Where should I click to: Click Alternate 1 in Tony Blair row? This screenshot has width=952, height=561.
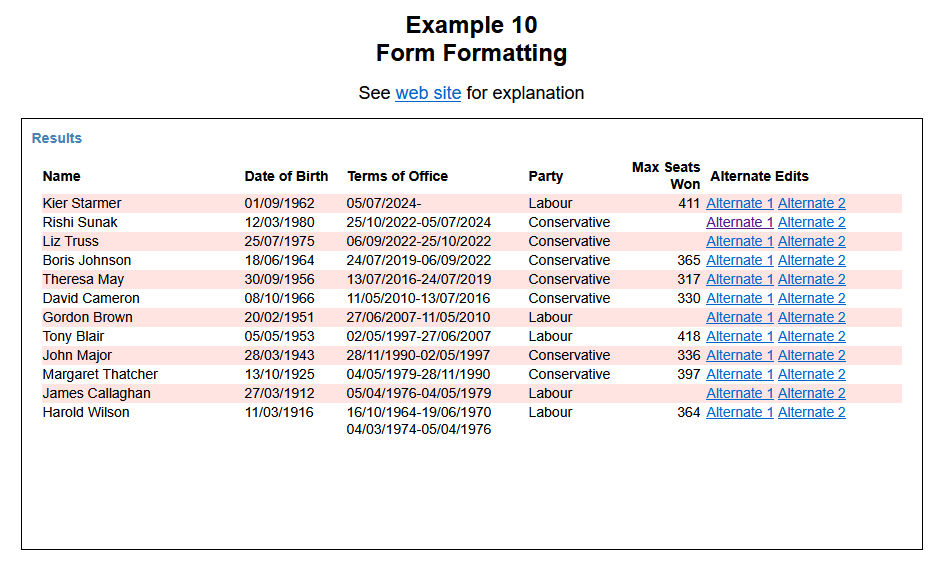point(739,336)
